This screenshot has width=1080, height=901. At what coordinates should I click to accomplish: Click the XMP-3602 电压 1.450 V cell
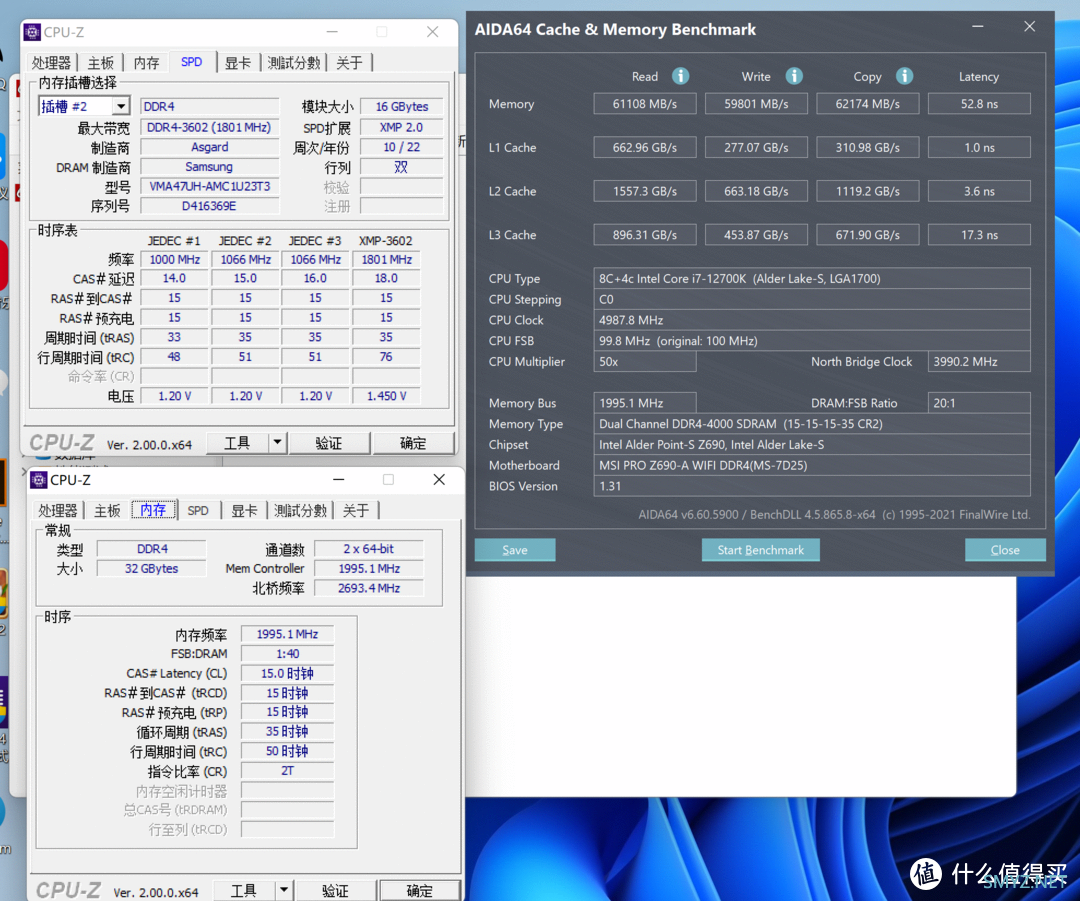(386, 396)
